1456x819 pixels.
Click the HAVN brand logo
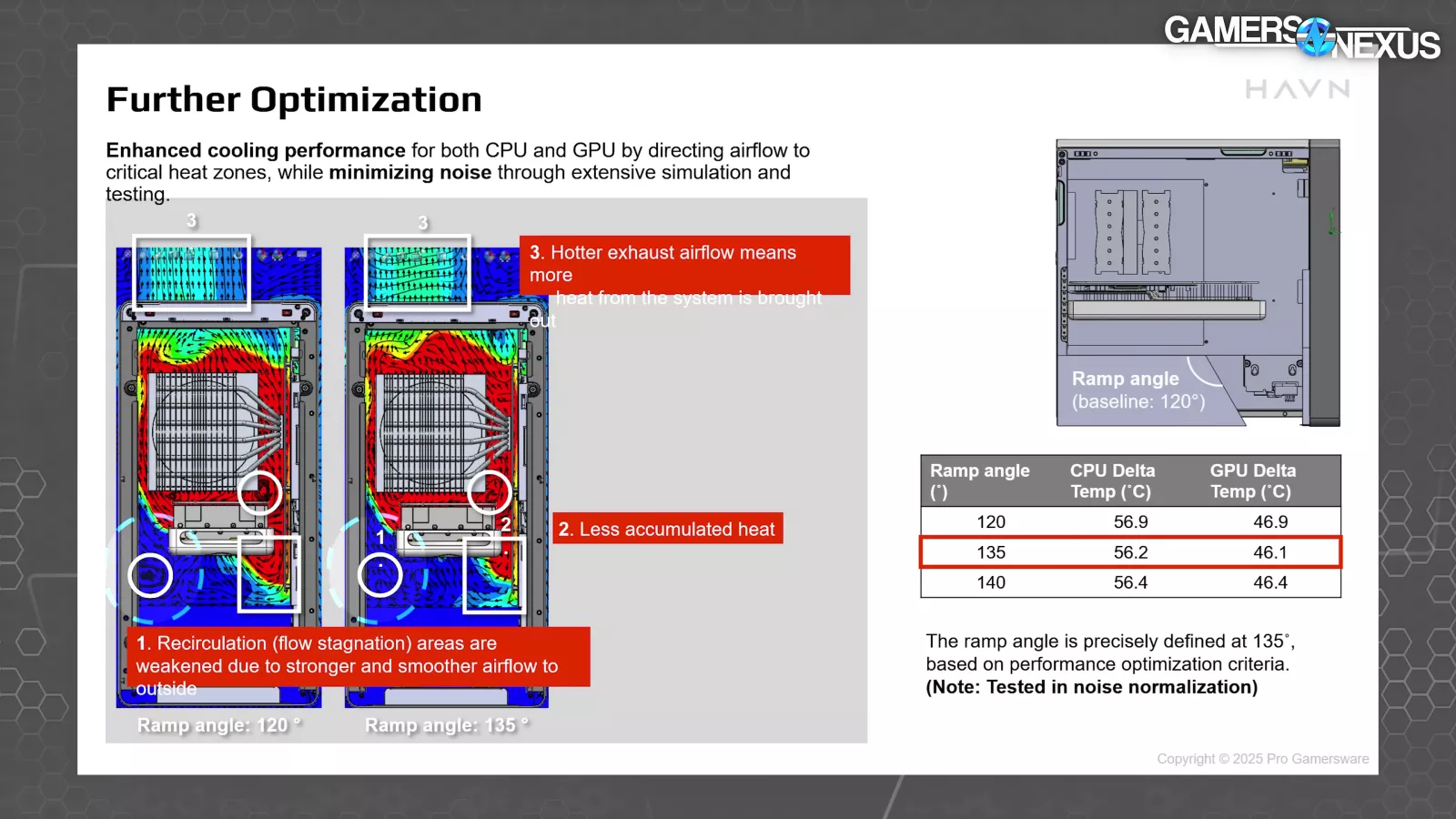tap(1297, 89)
